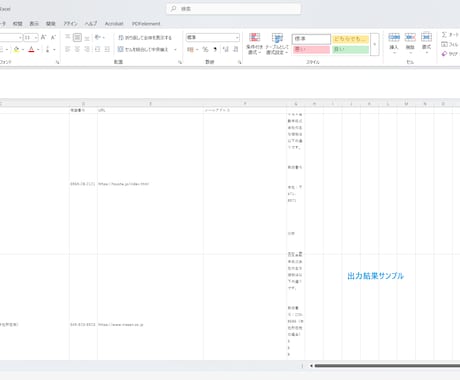Click the scroll-left arrow of horizontal scrollbar
The image size is (460, 380).
pos(311,366)
